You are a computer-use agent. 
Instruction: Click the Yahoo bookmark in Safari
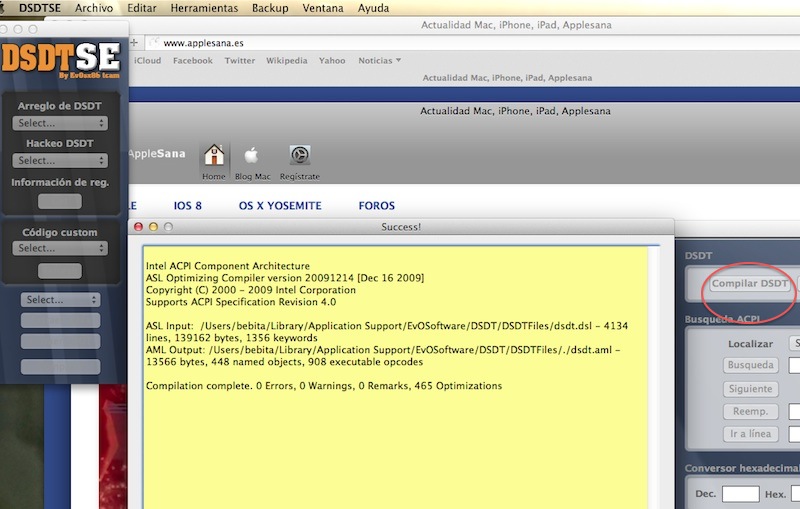332,60
